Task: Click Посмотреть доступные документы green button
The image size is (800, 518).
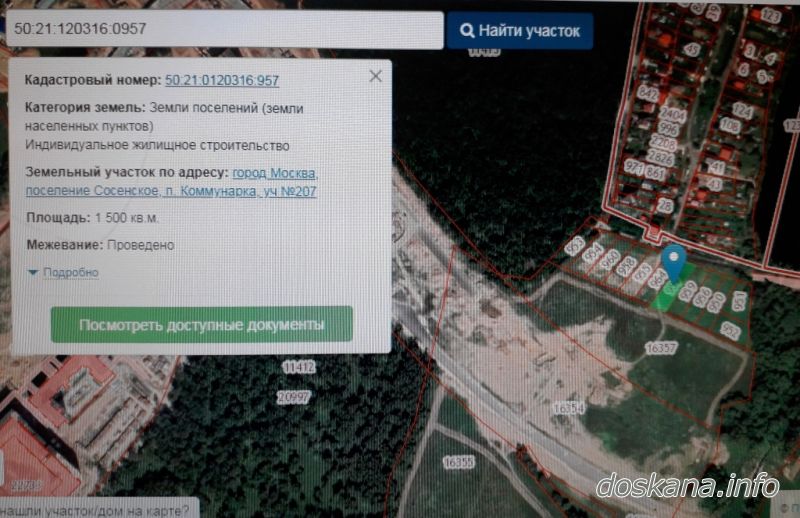Action: 202,325
